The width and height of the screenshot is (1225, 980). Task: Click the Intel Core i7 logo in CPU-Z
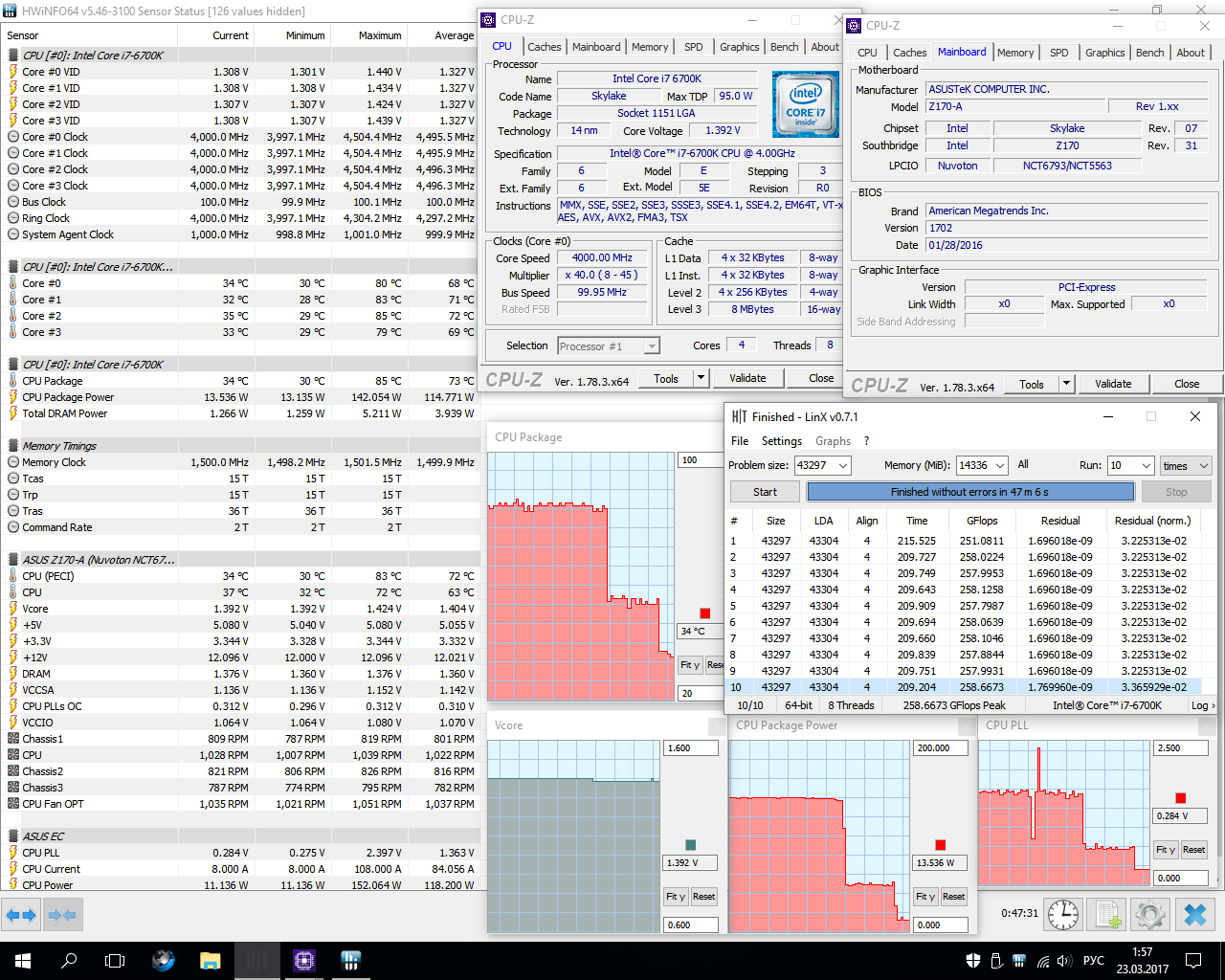805,104
